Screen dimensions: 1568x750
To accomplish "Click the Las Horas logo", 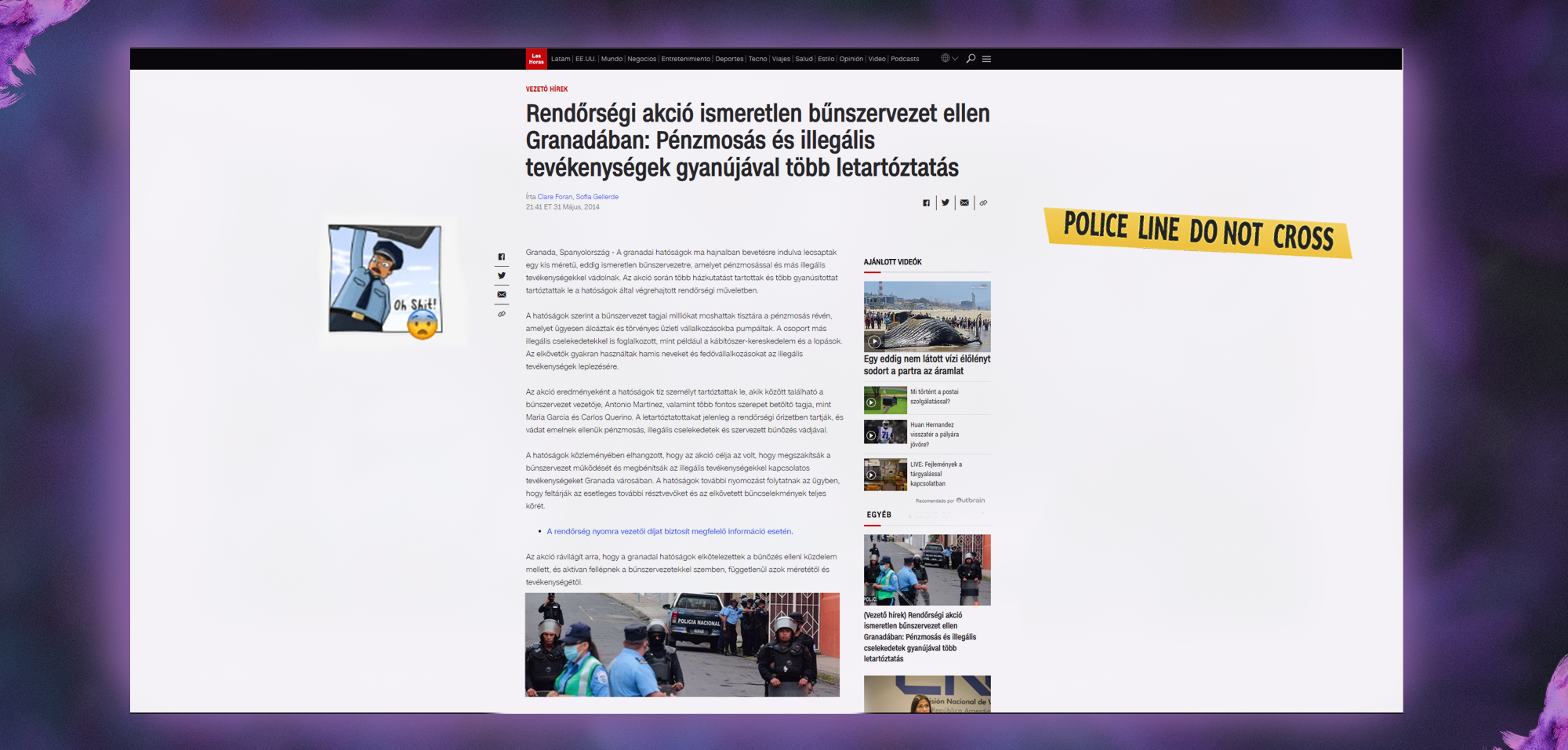I will pos(536,59).
